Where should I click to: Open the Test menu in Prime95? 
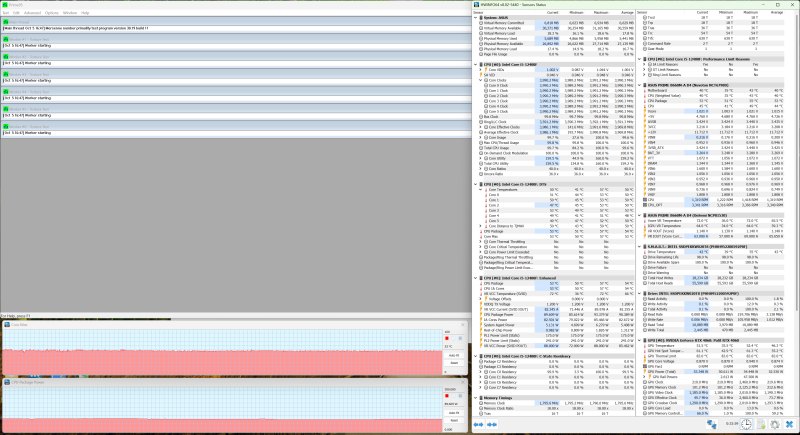(x=7, y=12)
